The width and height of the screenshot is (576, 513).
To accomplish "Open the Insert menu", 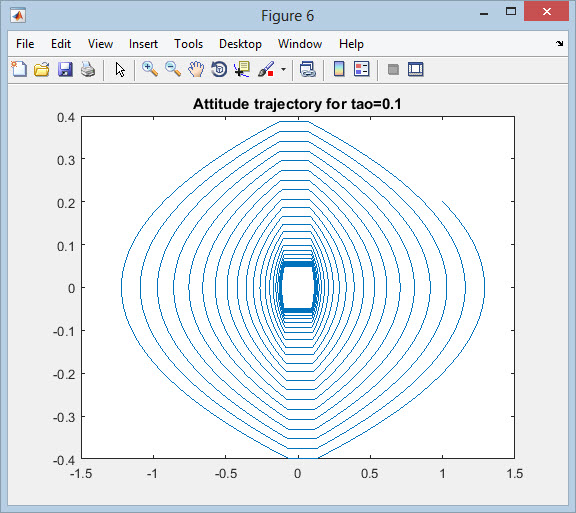I will (143, 44).
